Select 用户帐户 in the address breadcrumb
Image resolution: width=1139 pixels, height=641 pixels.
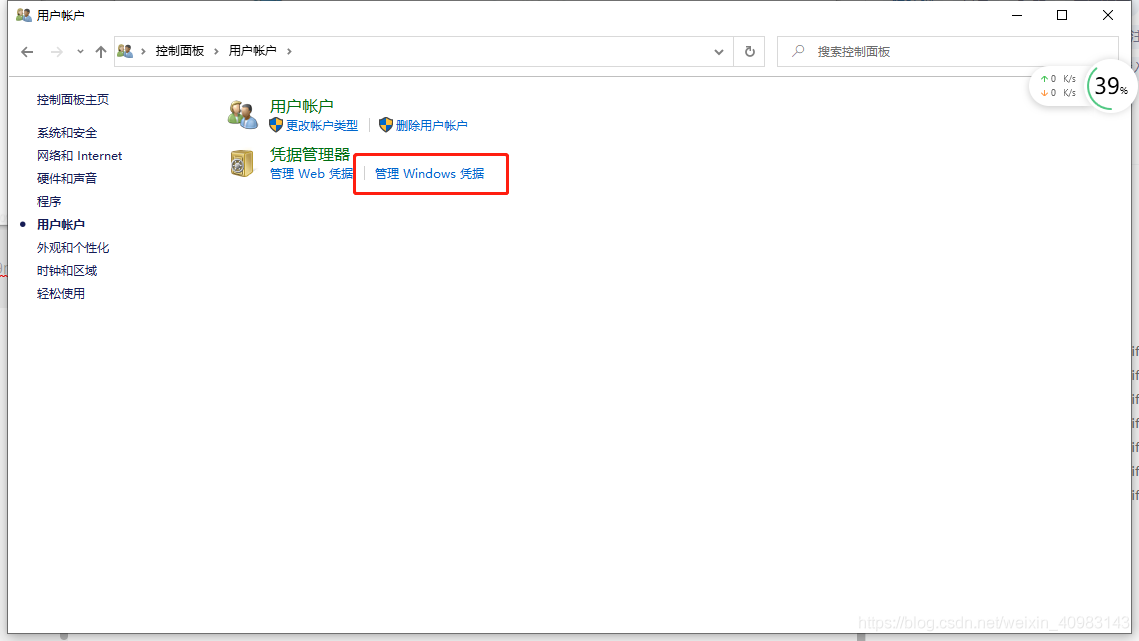coord(252,51)
